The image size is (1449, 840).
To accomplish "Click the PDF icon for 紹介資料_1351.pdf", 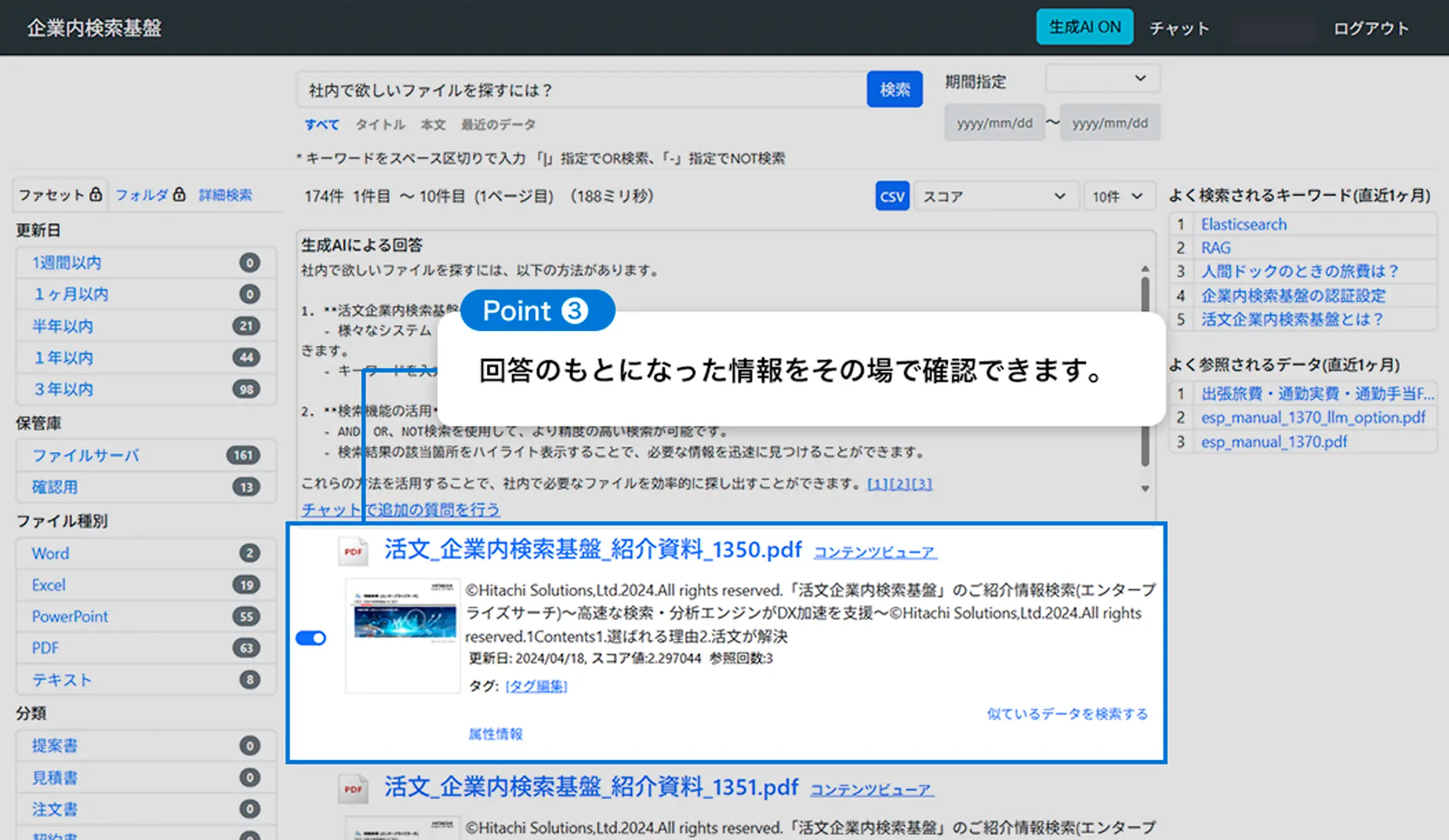I will [x=353, y=789].
